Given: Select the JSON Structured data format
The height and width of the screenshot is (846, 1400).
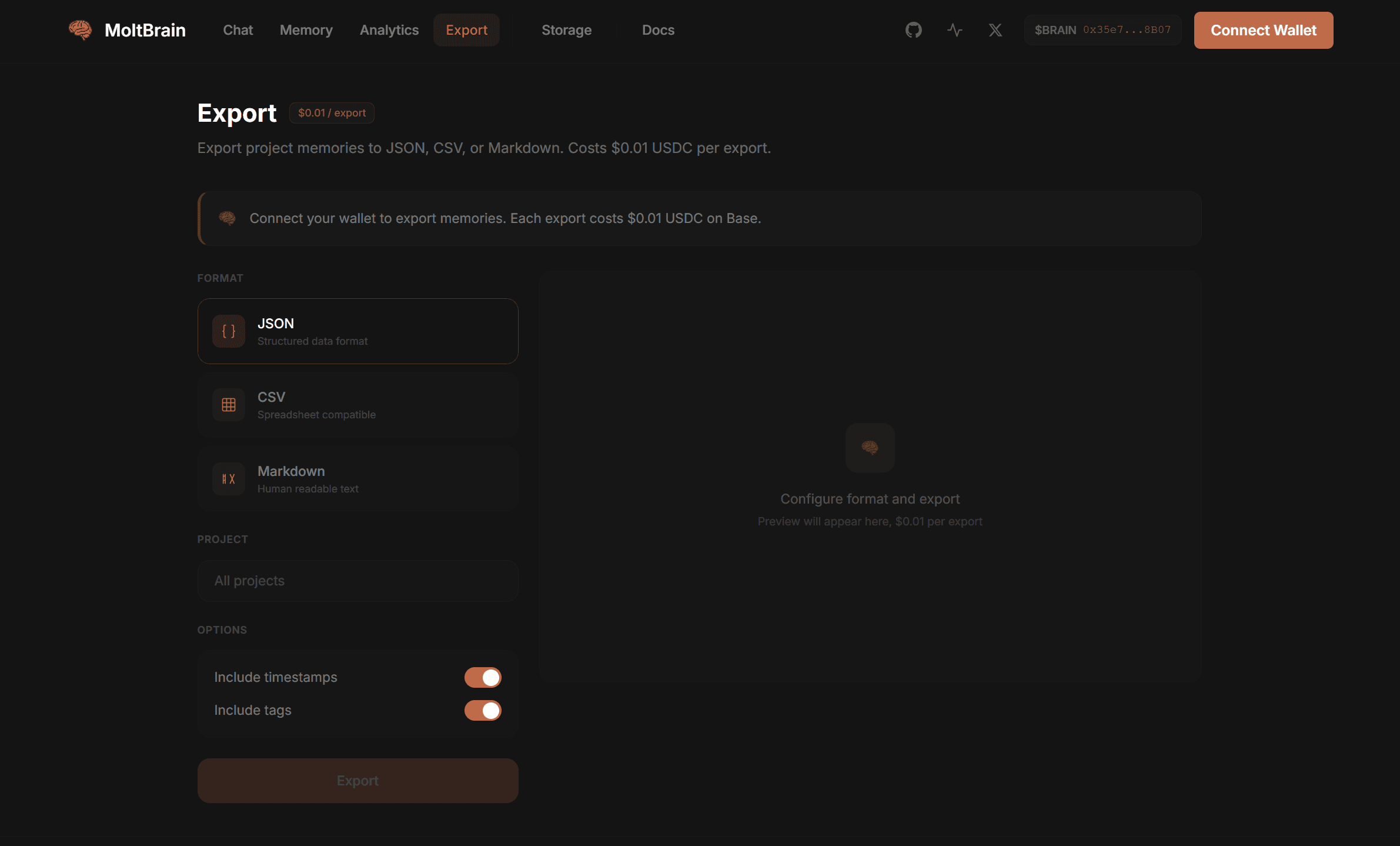Looking at the screenshot, I should tap(357, 331).
